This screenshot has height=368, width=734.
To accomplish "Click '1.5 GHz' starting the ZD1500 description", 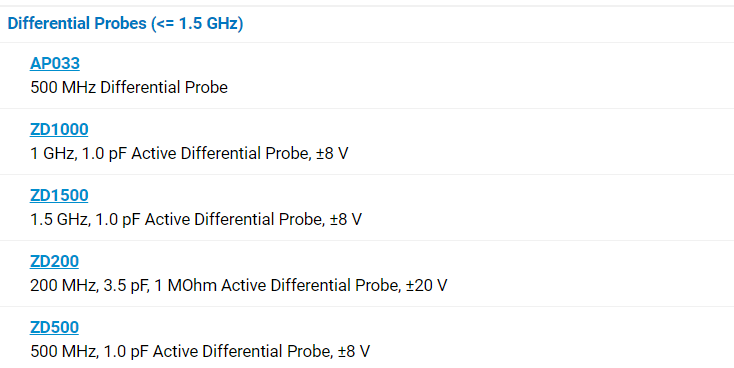I will click(59, 220).
